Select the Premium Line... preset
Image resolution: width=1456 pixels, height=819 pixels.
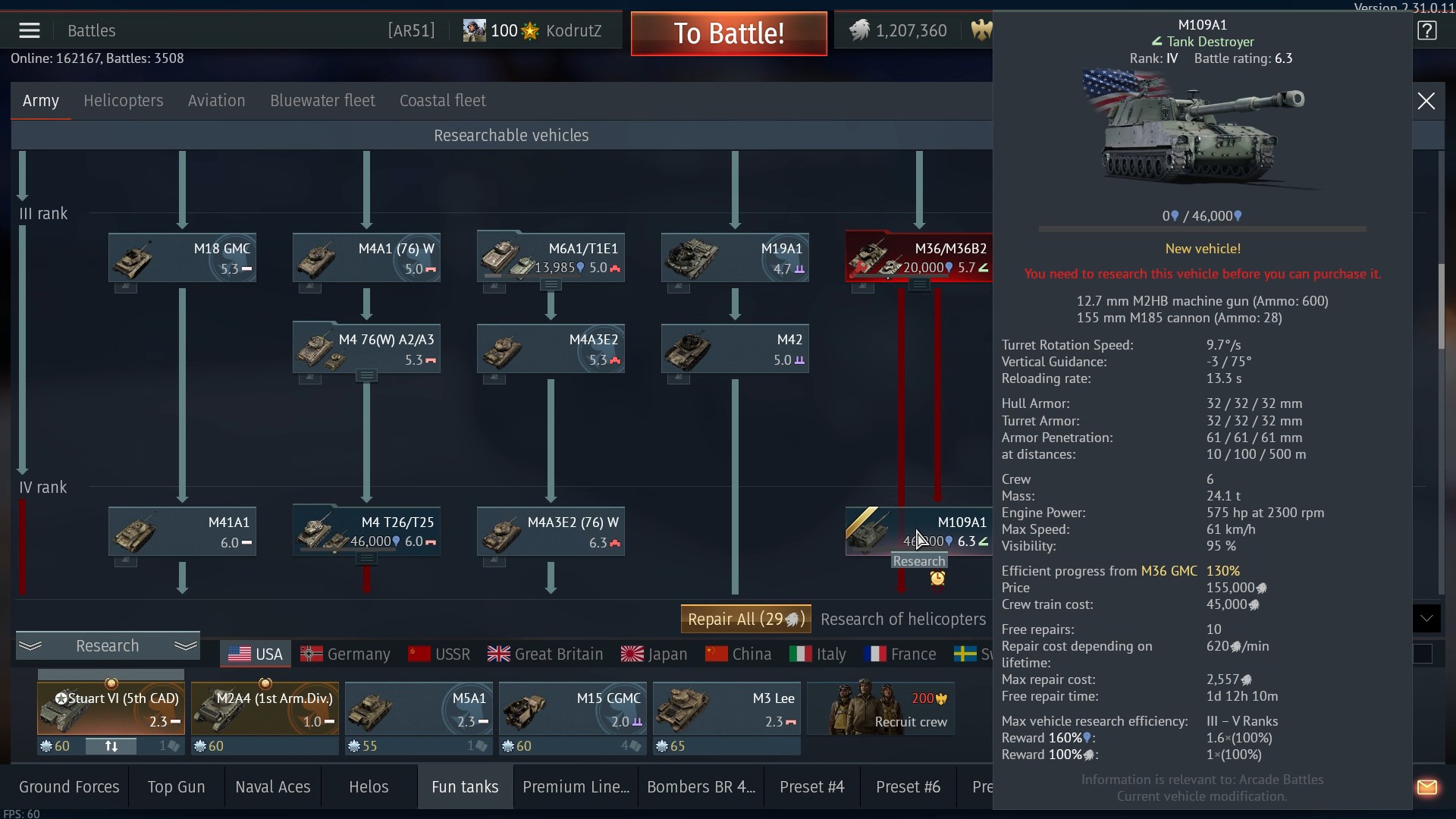[x=576, y=787]
